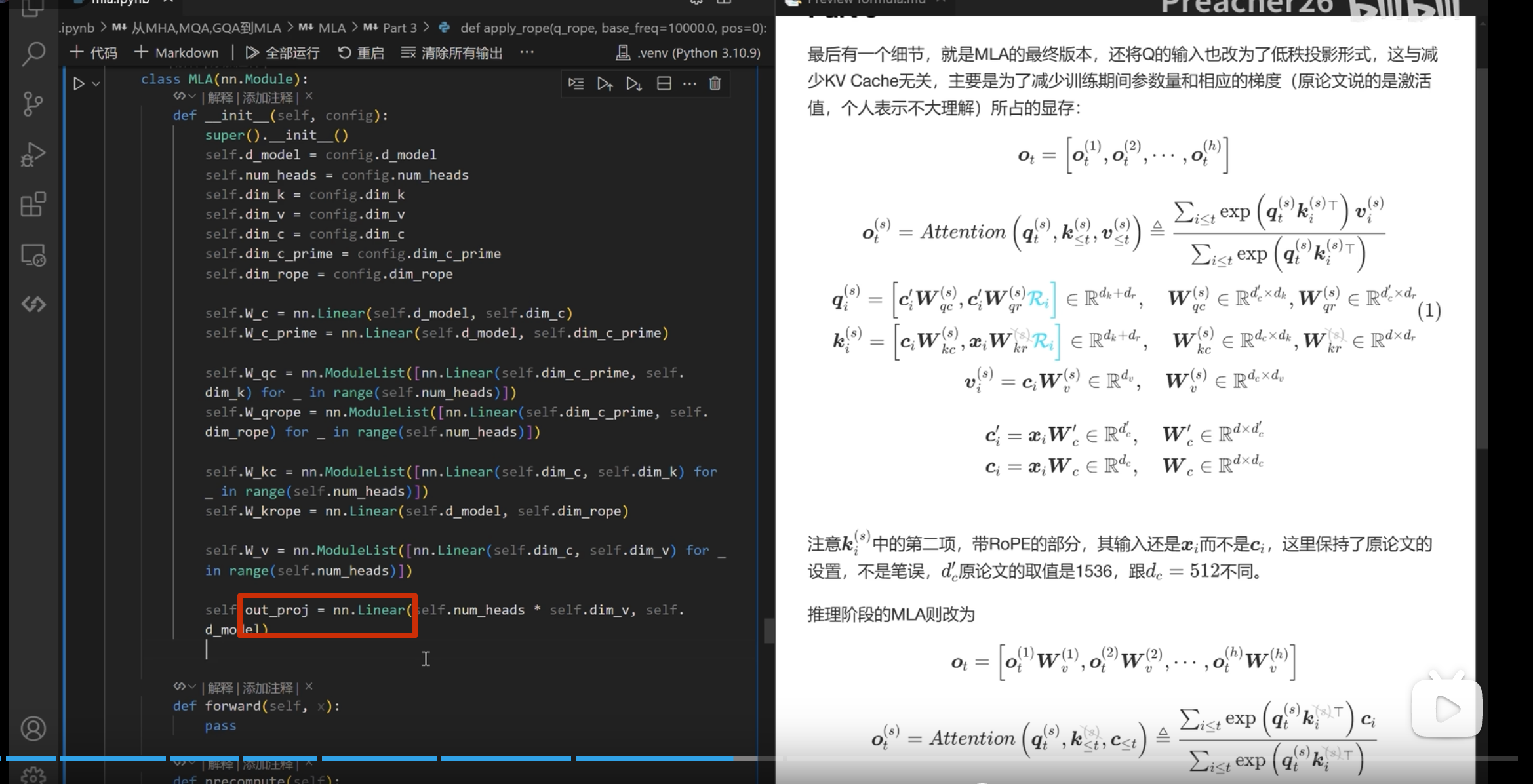Open the Remote Explorer view
This screenshot has height=784, width=1533.
[33, 255]
